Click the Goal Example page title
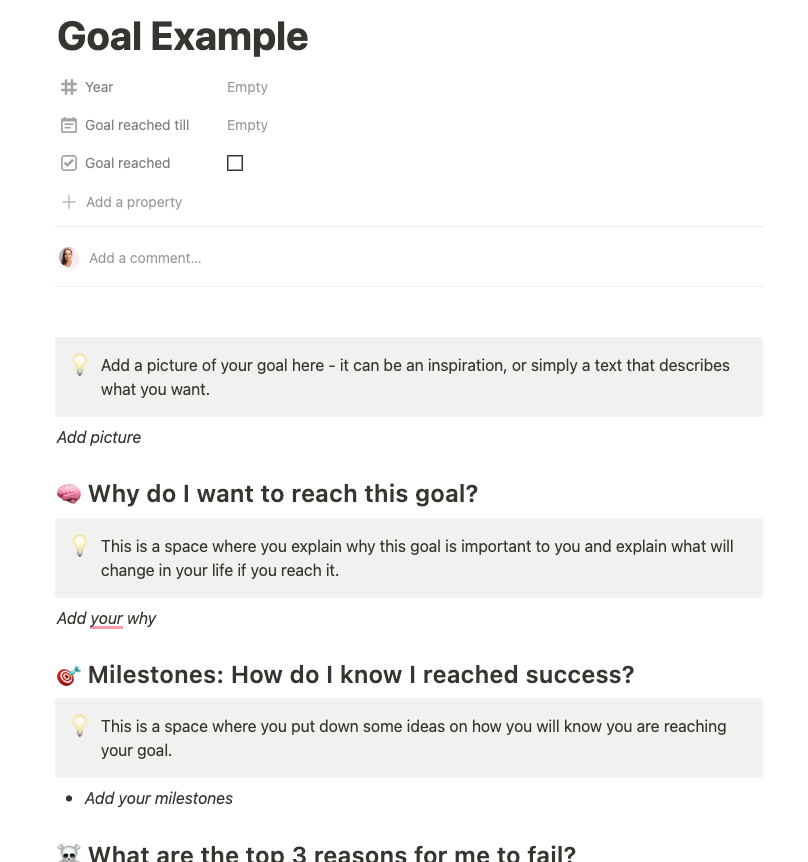Viewport: 808px width, 862px height. pos(183,37)
